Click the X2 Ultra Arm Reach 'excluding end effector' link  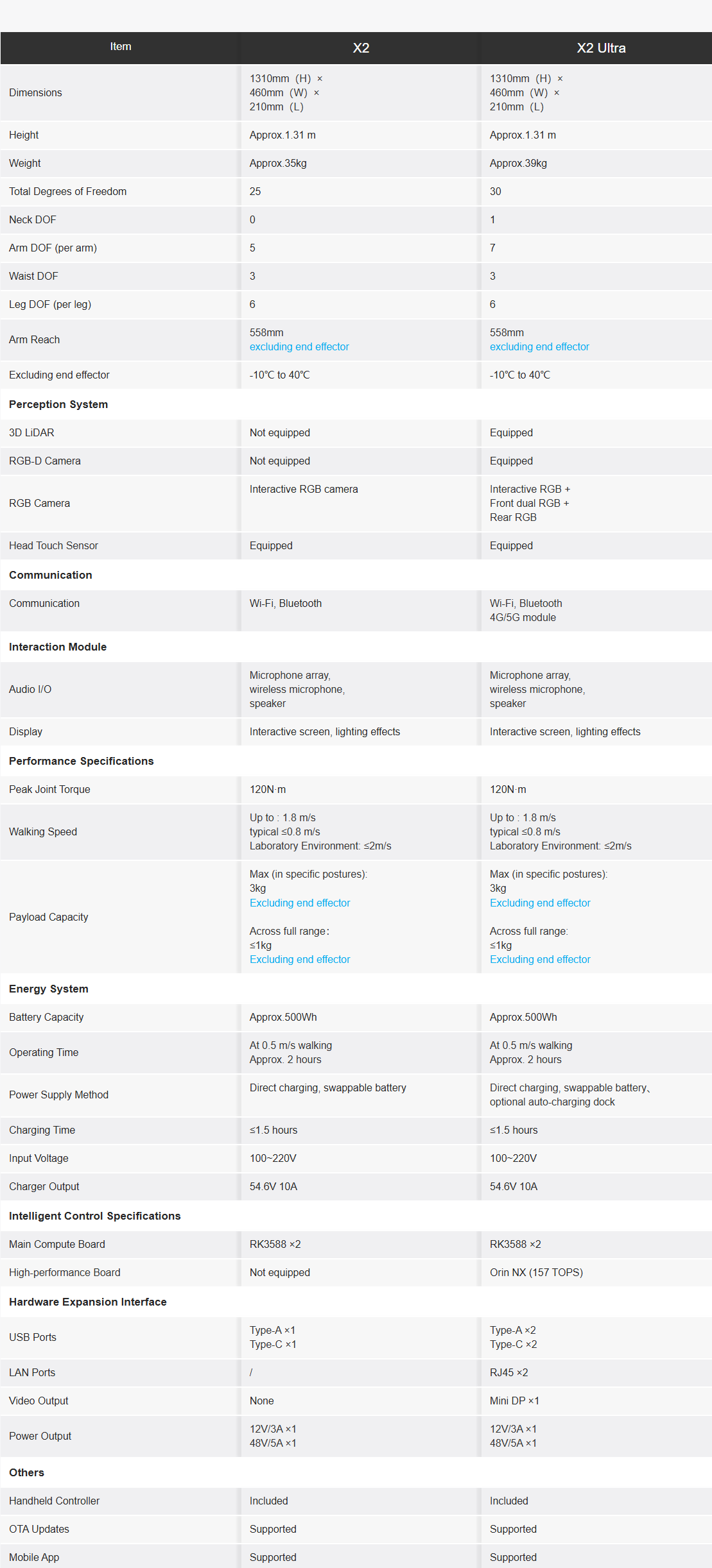(x=539, y=347)
